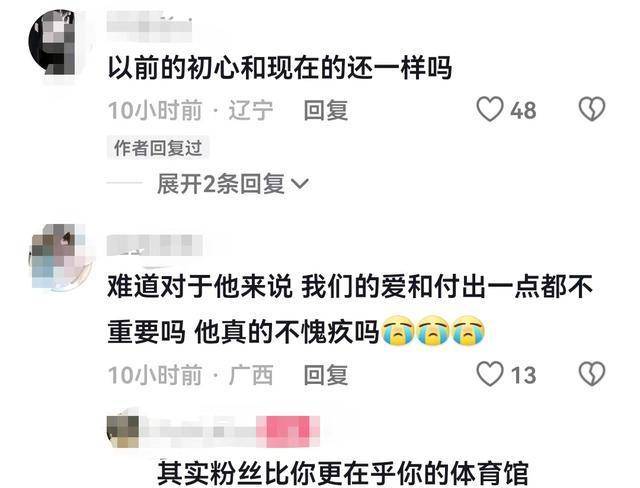
Task: Open second commenter's blurred username
Action: [x=155, y=245]
